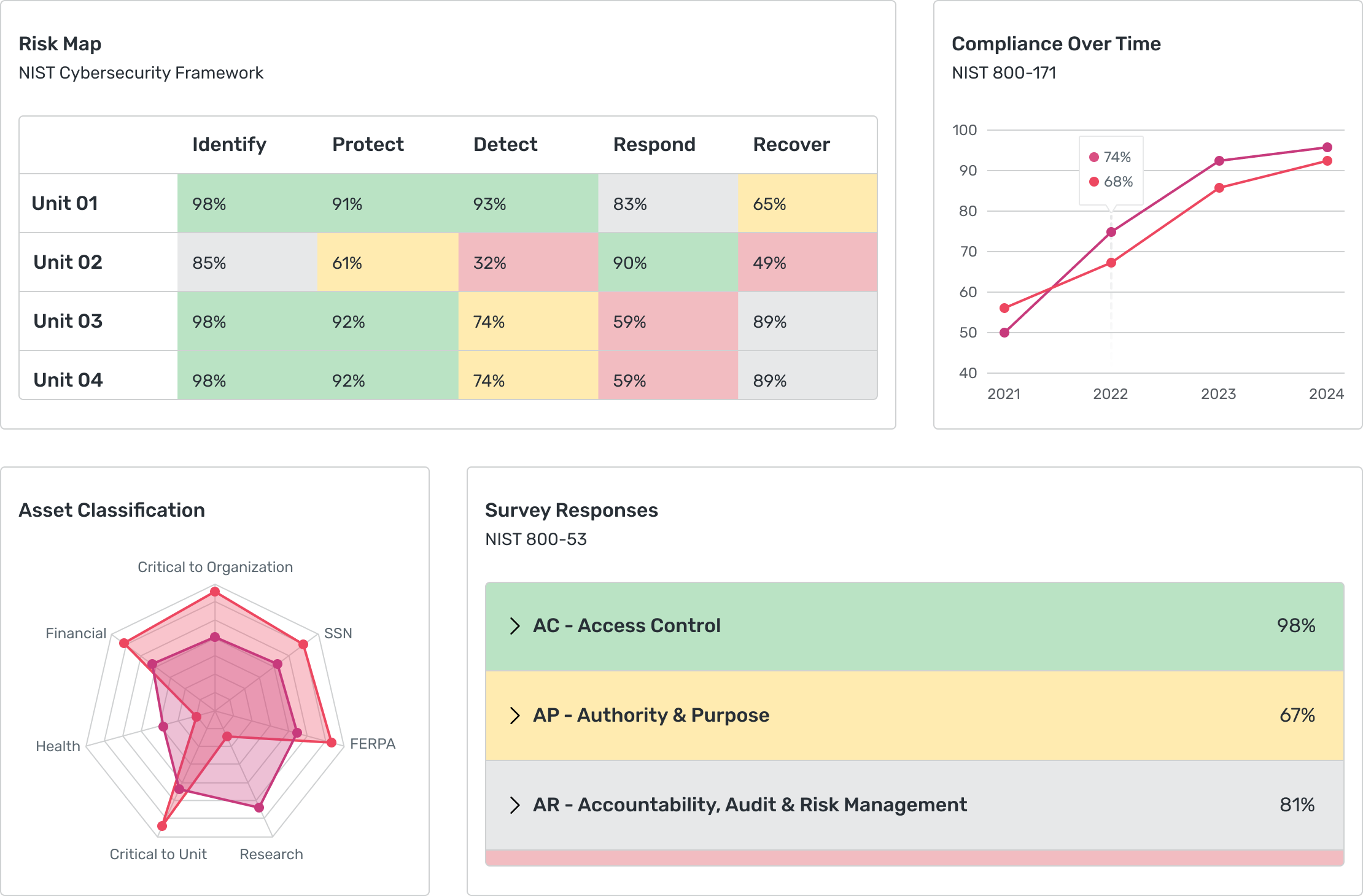Image resolution: width=1363 pixels, height=896 pixels.
Task: Select the Identify column header
Action: point(229,144)
